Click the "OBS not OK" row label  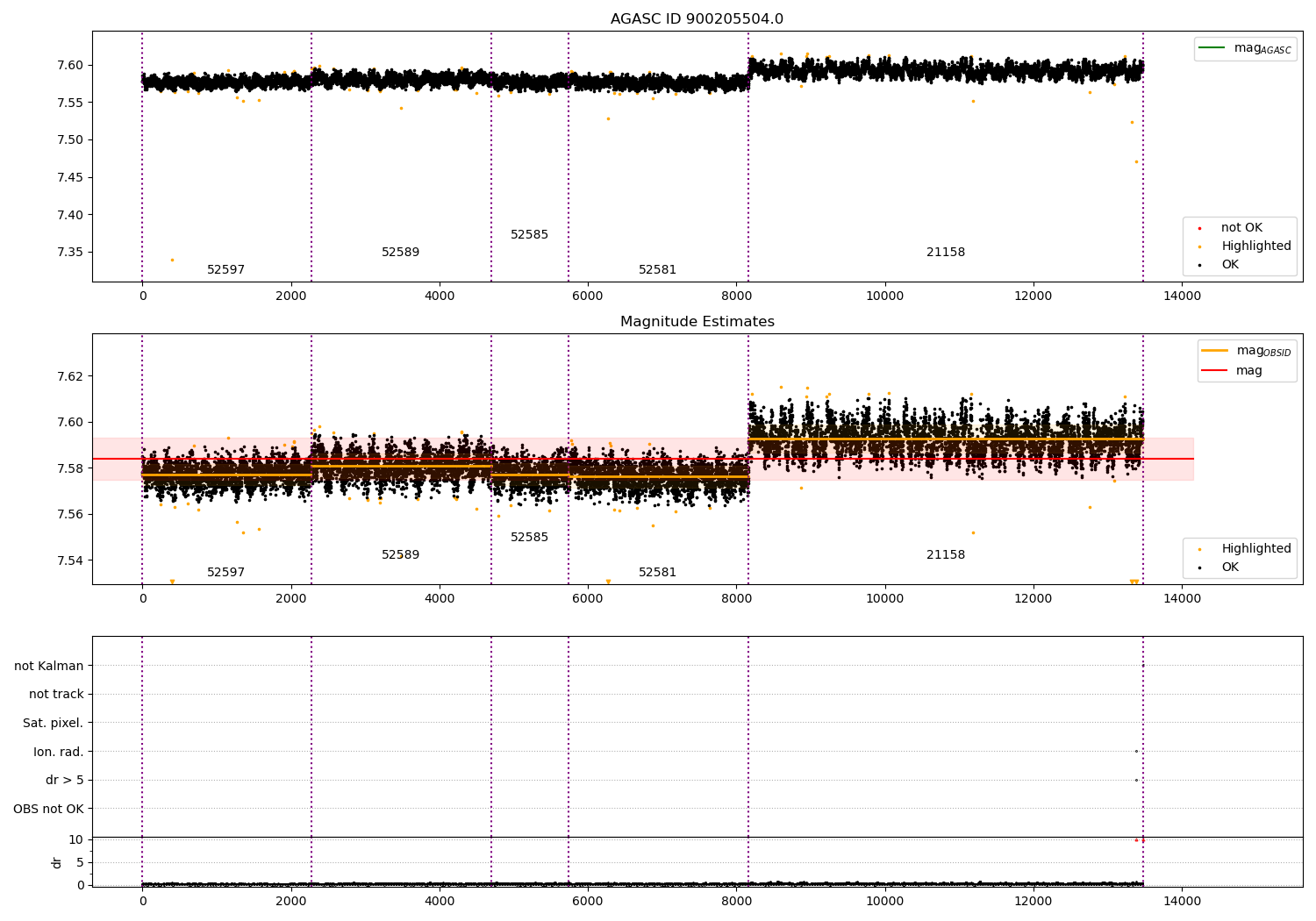point(49,810)
